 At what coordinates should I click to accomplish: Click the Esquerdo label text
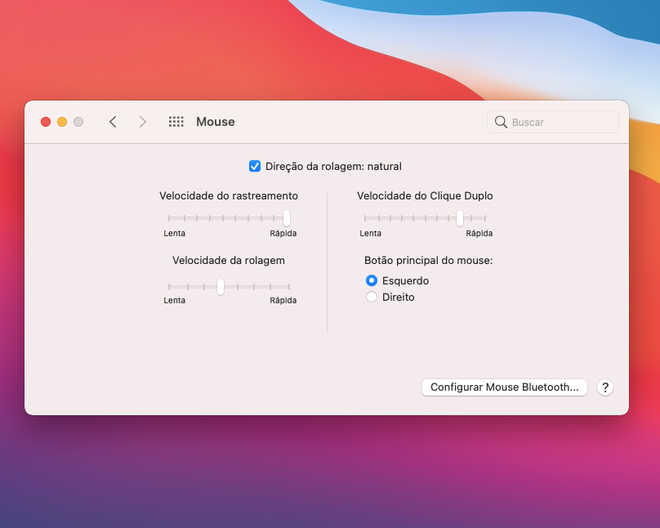(405, 281)
